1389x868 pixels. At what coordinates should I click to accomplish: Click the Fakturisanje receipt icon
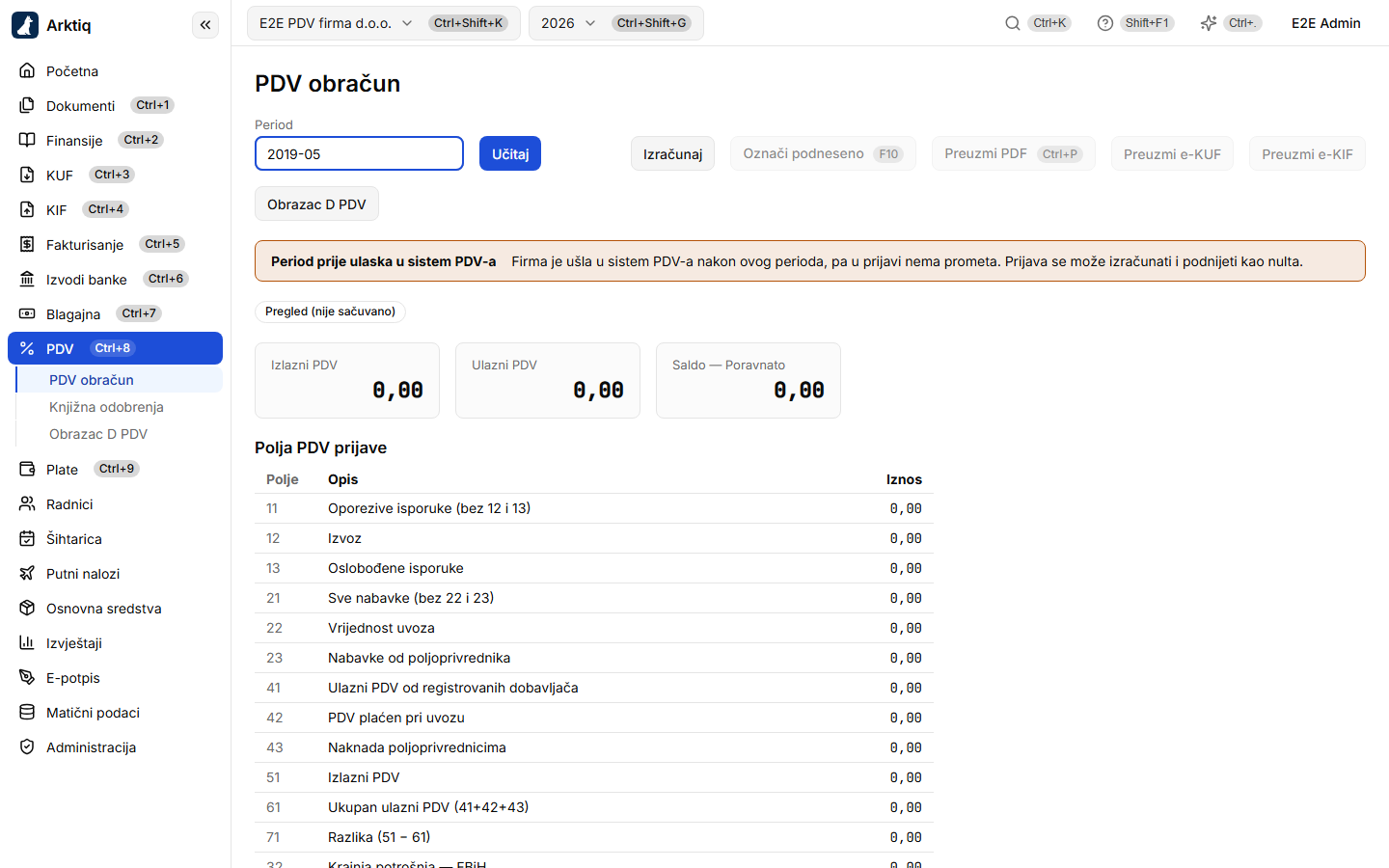tap(27, 244)
